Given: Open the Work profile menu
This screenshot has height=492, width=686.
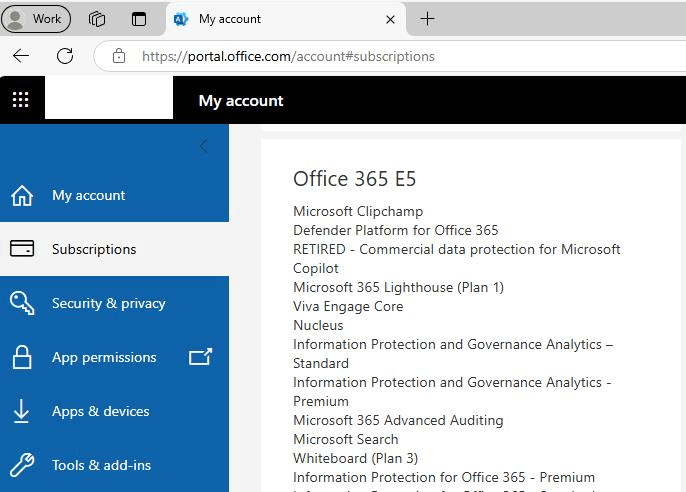Looking at the screenshot, I should coord(36,19).
